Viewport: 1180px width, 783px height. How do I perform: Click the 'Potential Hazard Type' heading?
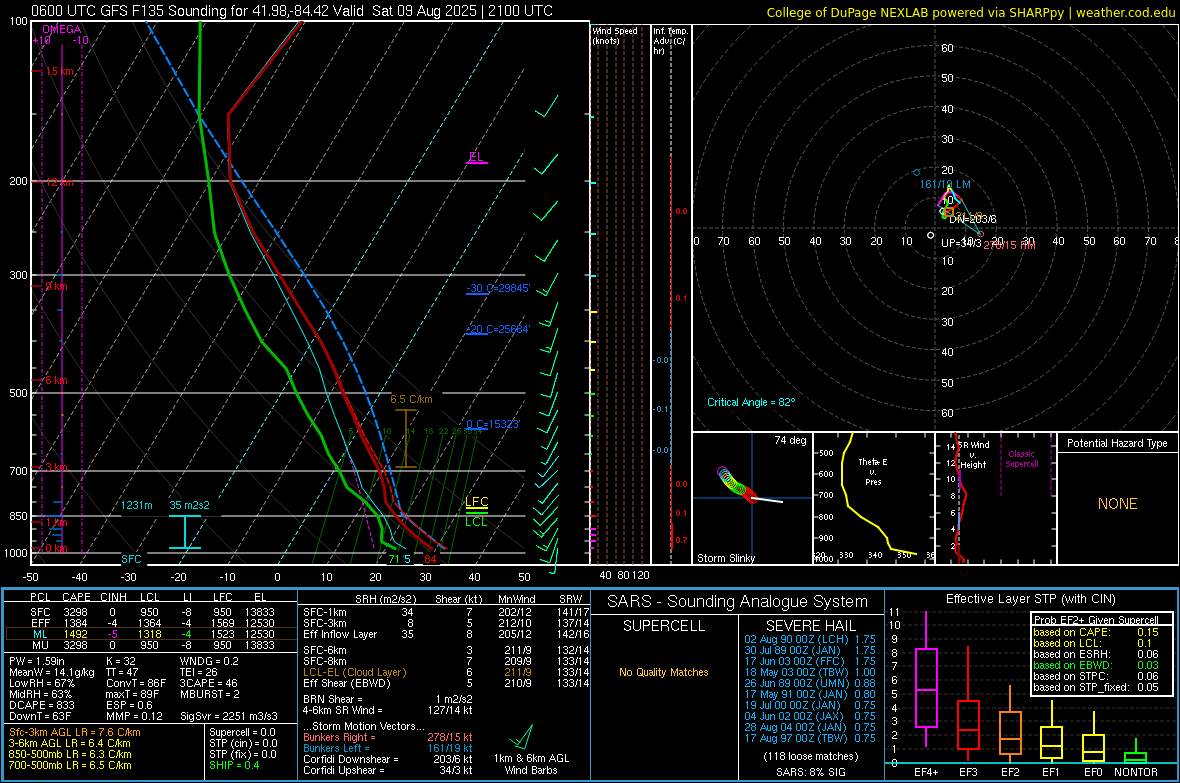click(x=1117, y=443)
